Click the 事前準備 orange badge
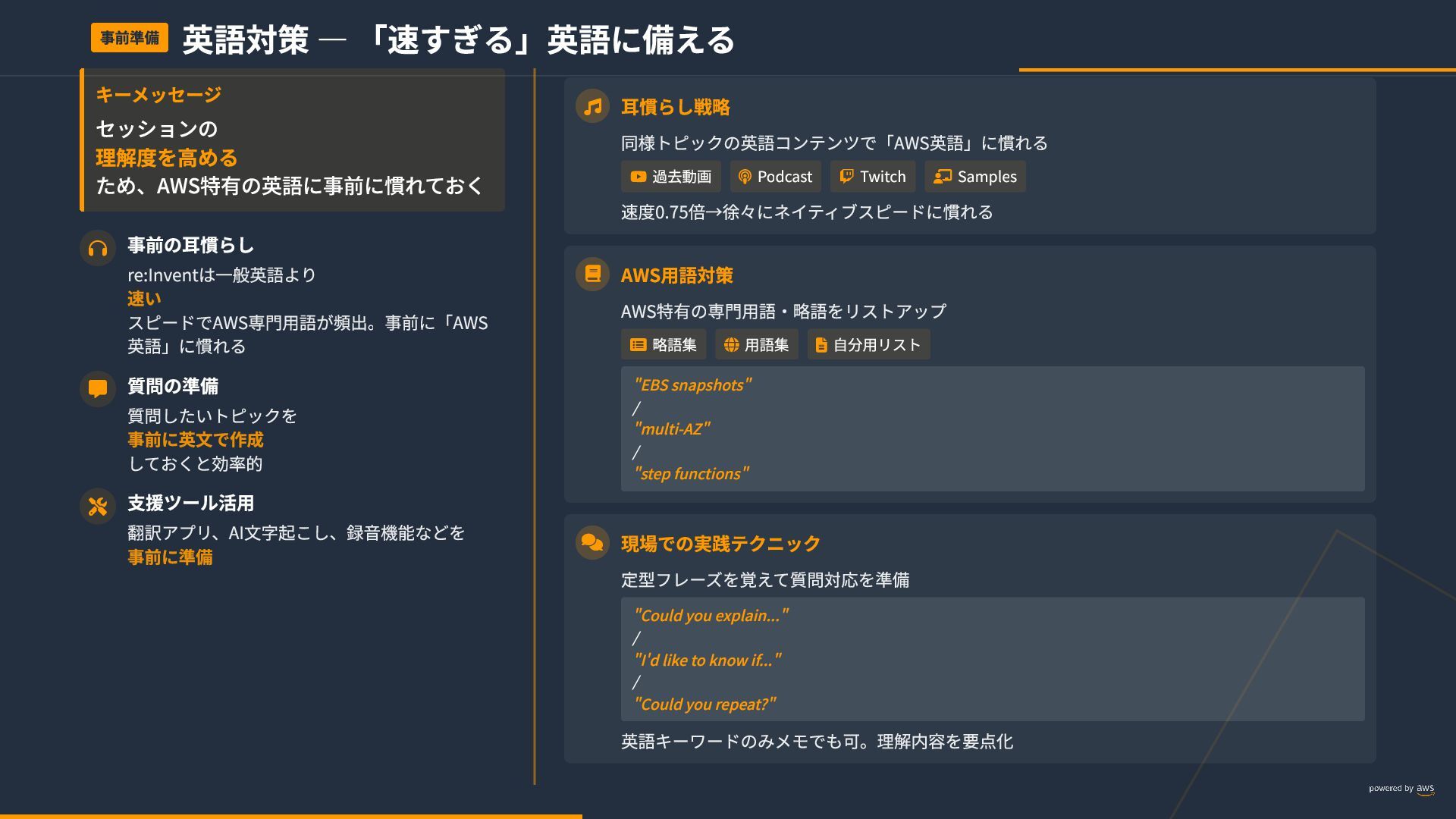The image size is (1456, 819). click(x=130, y=38)
